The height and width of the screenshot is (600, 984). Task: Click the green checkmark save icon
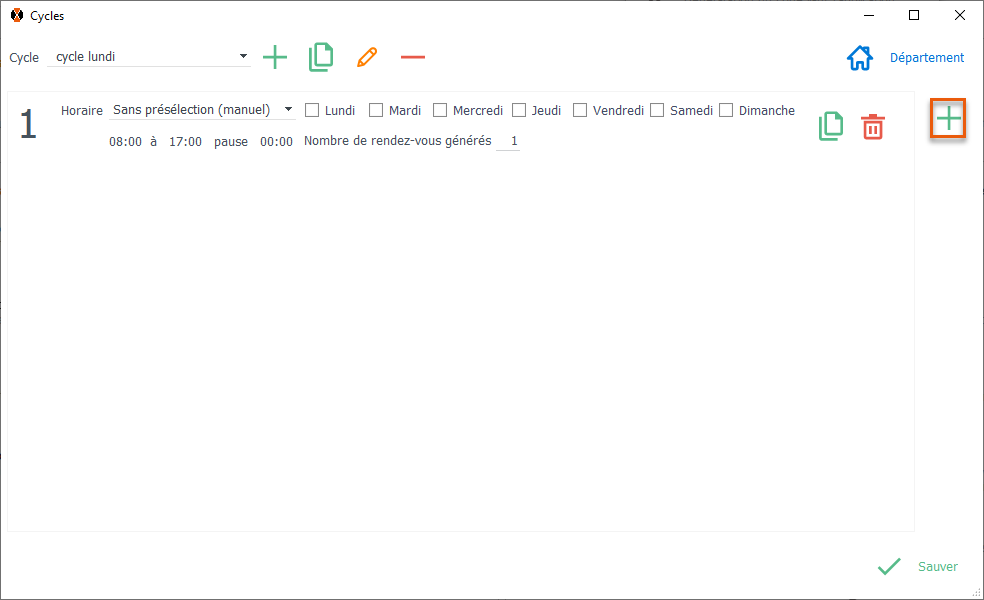[x=888, y=567]
